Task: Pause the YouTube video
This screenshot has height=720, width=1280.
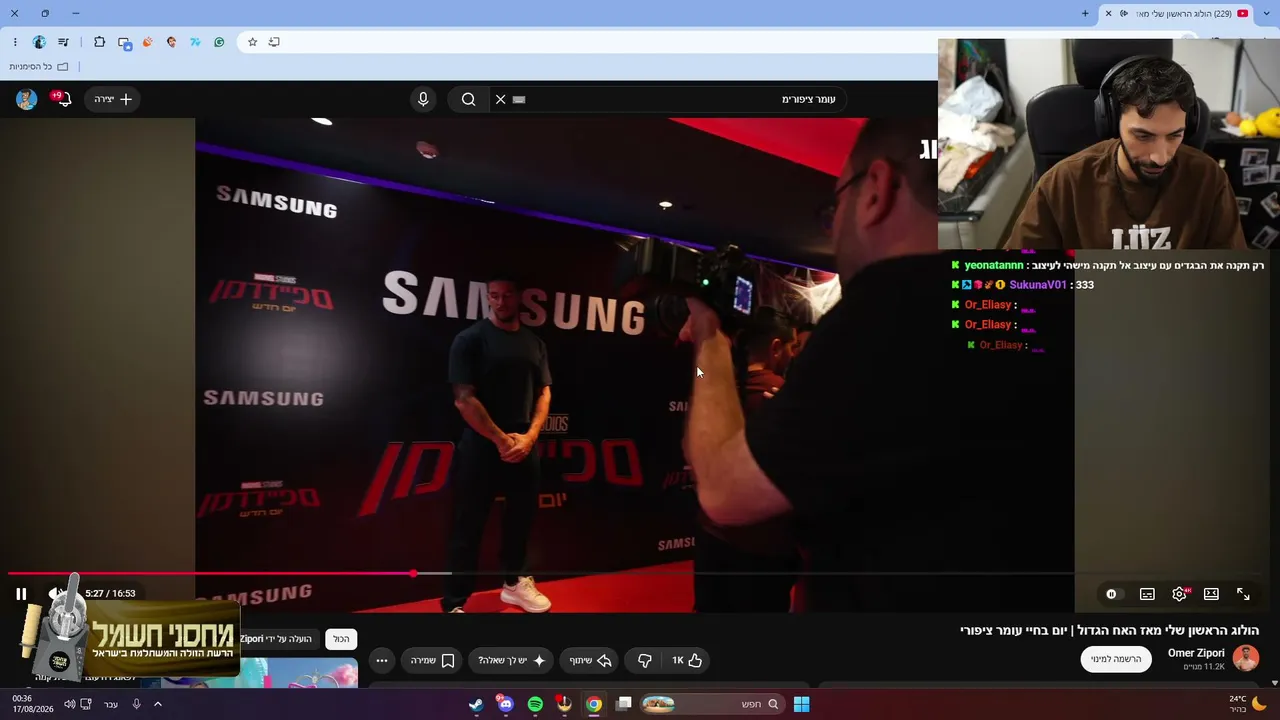Action: (21, 594)
